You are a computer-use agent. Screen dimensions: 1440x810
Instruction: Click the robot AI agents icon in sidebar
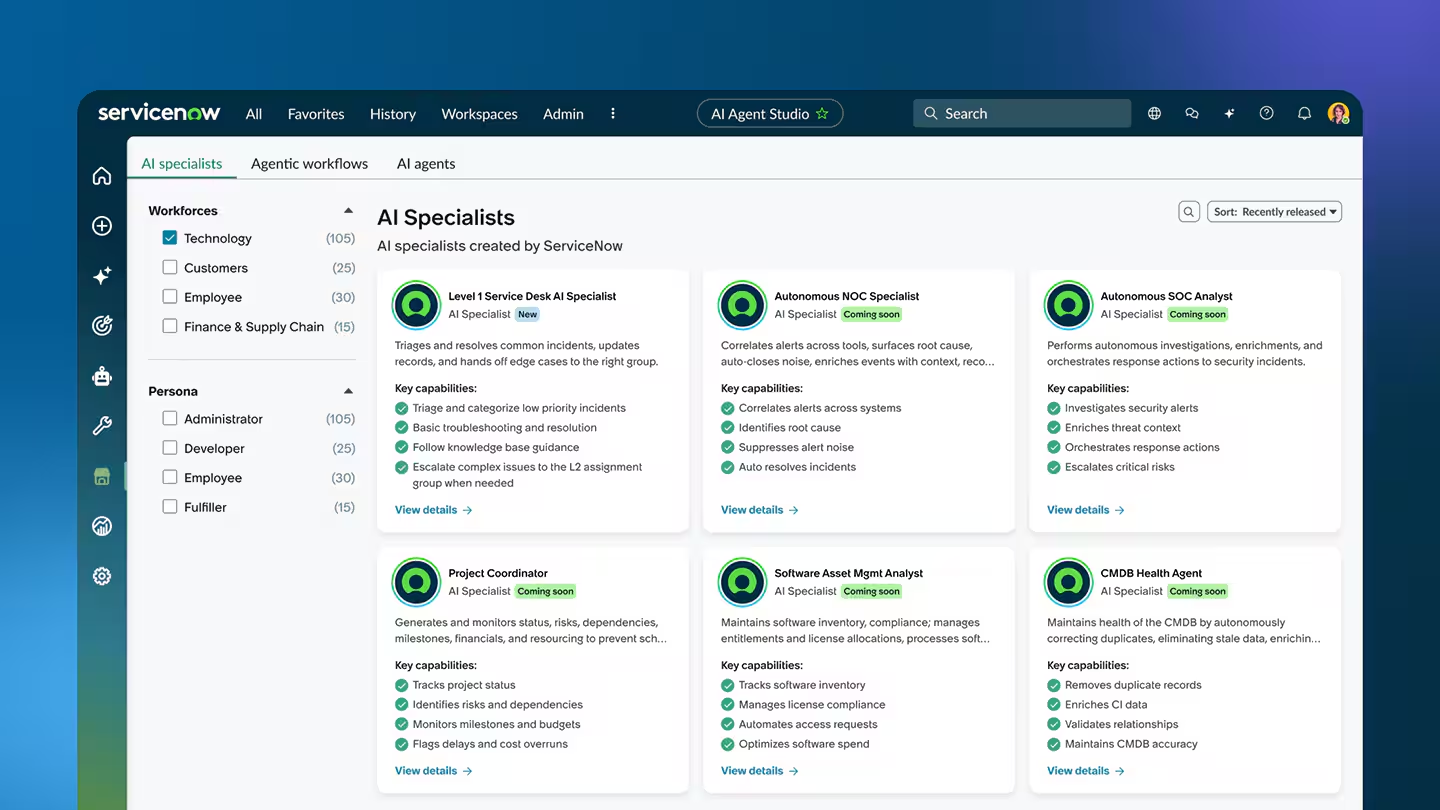click(x=101, y=376)
